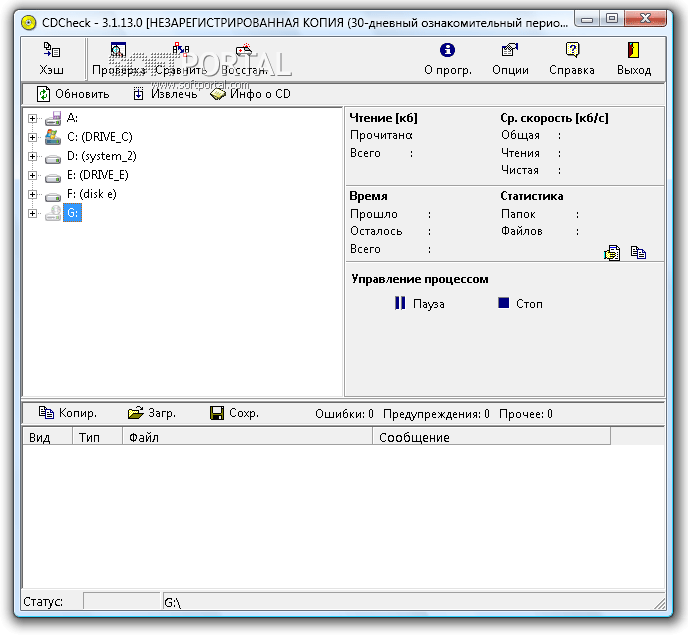Click Извлечь eject button
Screen dimensions: 688x635
164,94
